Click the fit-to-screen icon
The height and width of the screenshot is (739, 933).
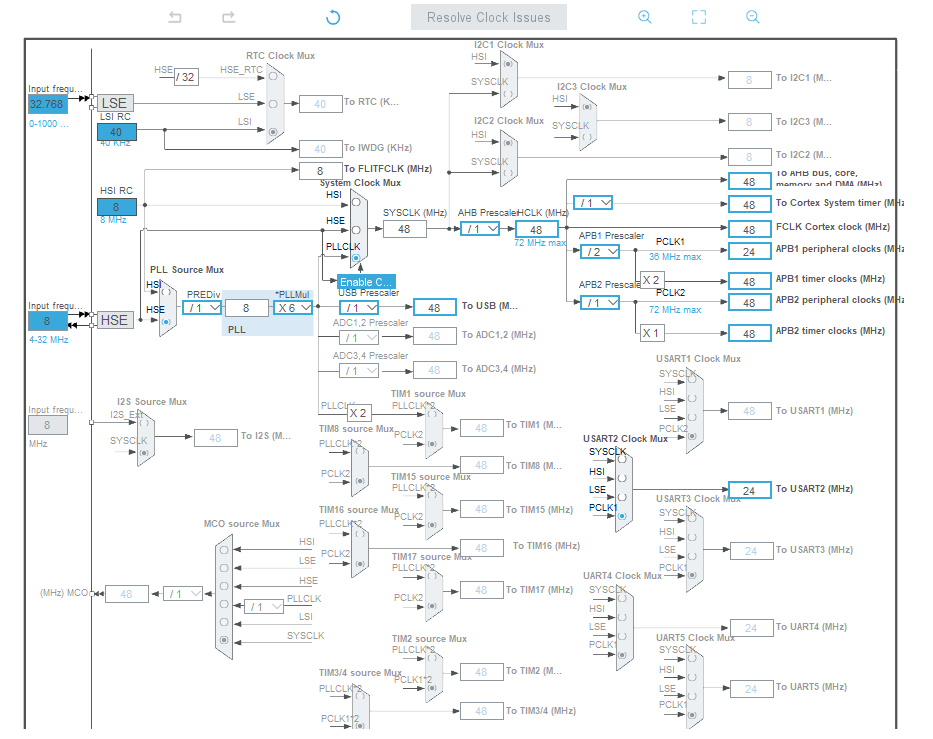(698, 17)
